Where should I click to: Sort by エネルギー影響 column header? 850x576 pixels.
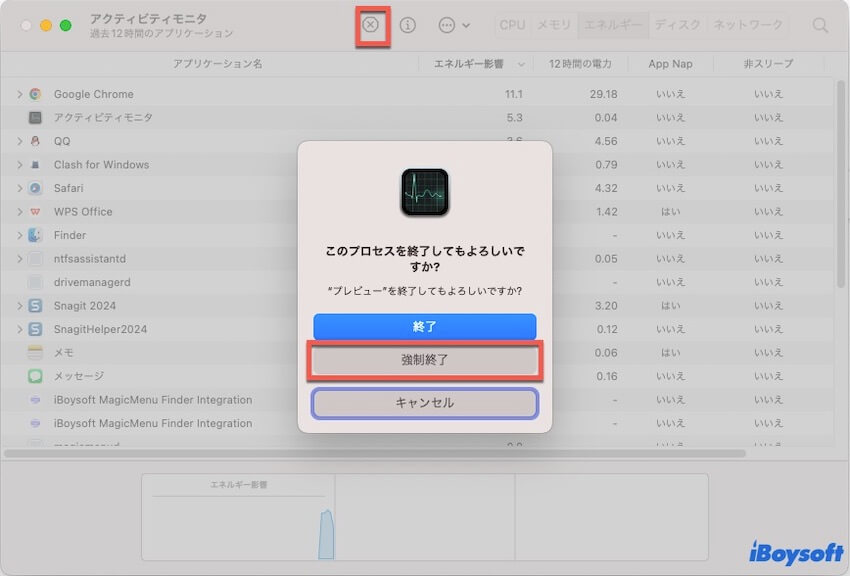(x=472, y=64)
